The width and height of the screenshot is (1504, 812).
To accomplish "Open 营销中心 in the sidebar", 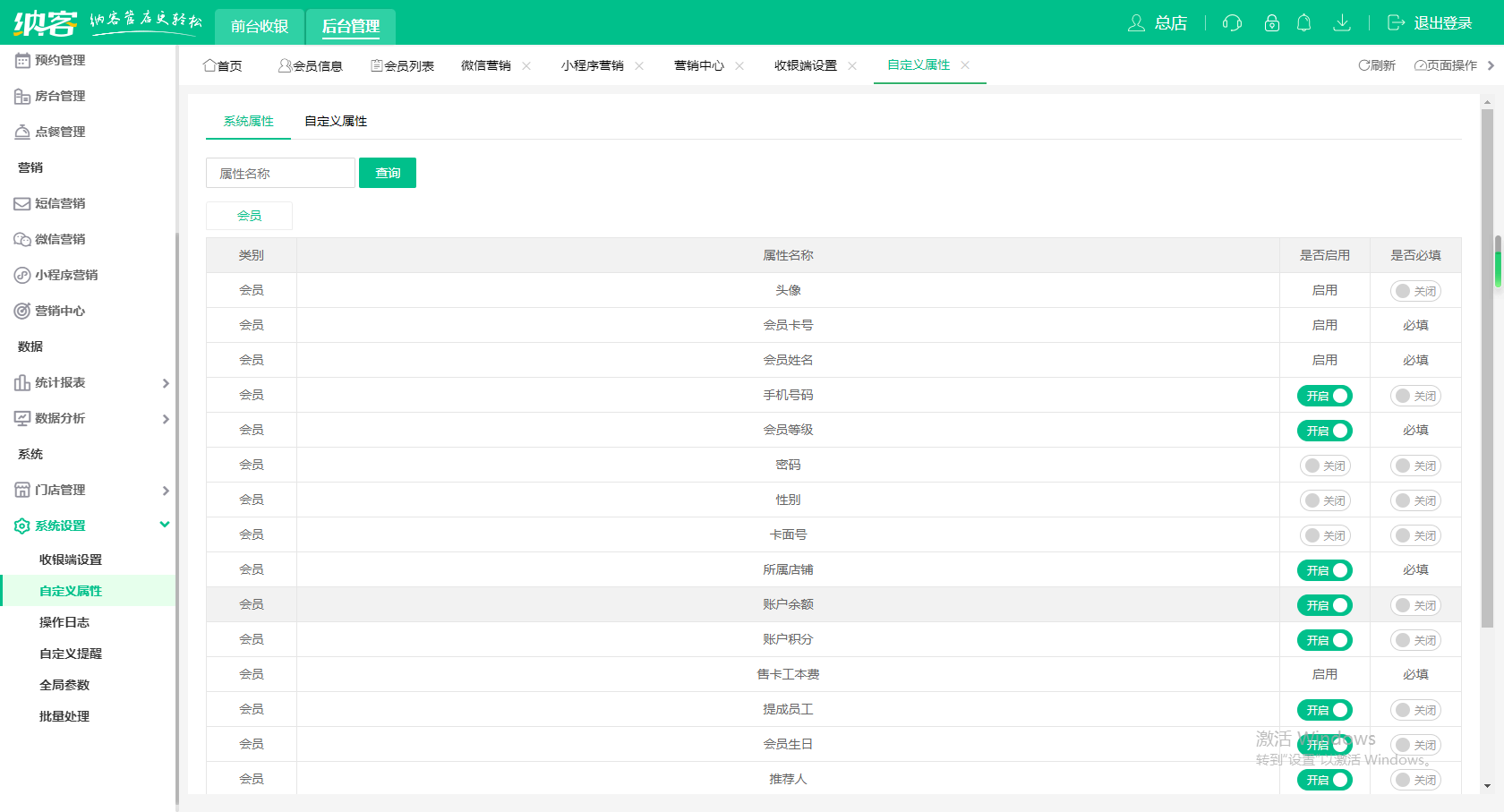I will tap(60, 311).
